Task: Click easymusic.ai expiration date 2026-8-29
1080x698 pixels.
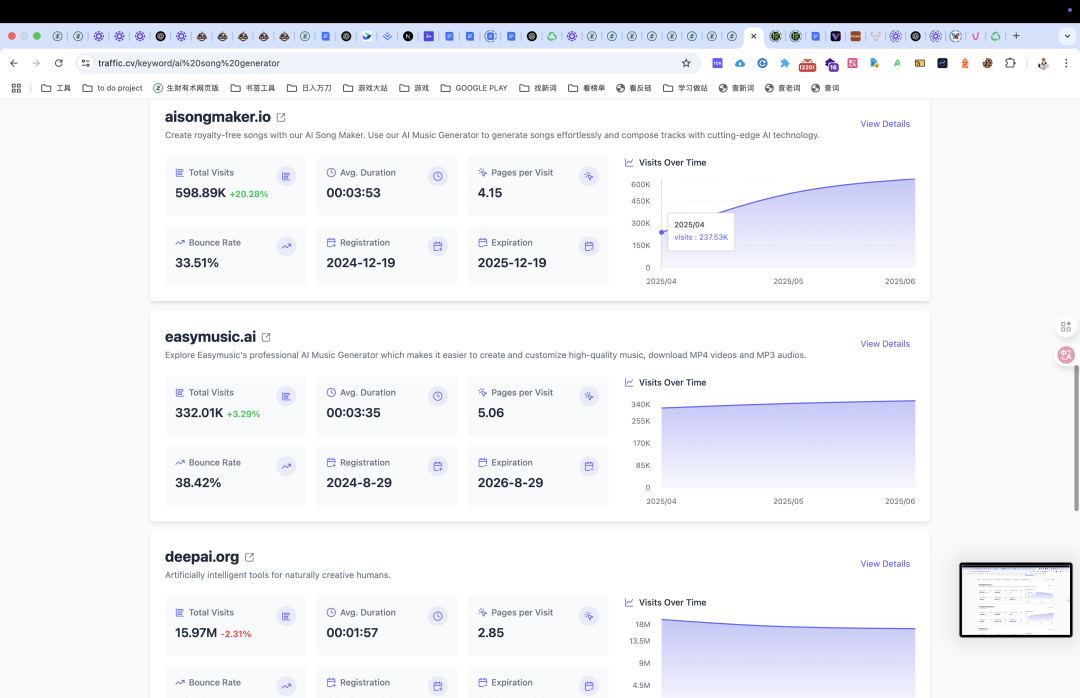Action: pyautogui.click(x=510, y=483)
